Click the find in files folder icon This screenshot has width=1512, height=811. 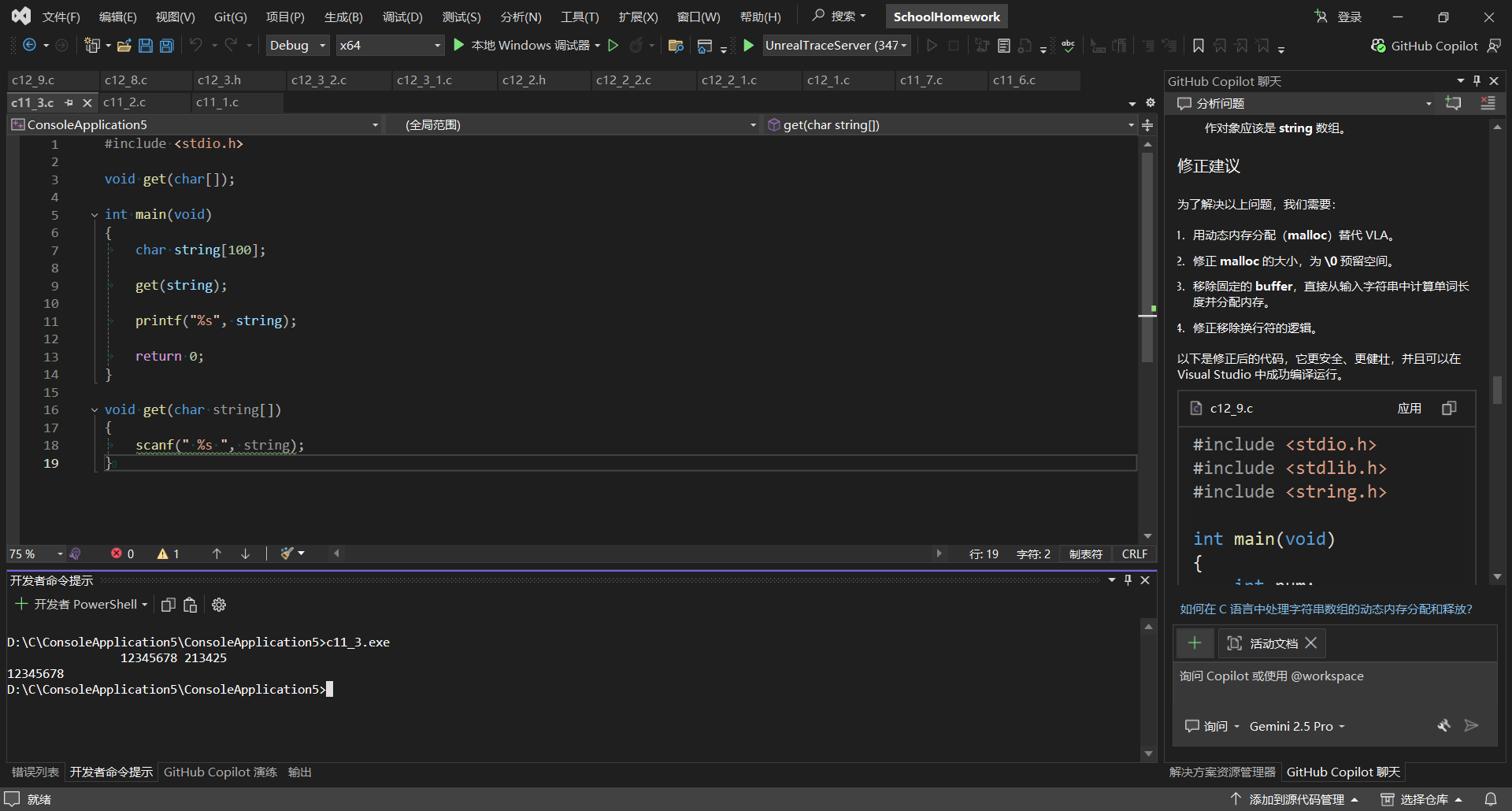pyautogui.click(x=676, y=46)
